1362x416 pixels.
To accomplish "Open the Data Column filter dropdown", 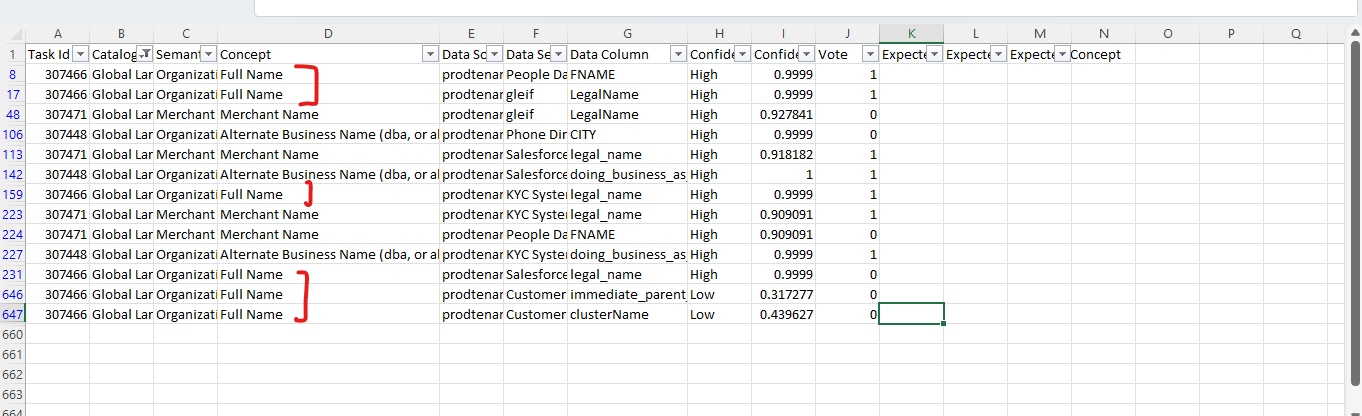I will pyautogui.click(x=678, y=55).
